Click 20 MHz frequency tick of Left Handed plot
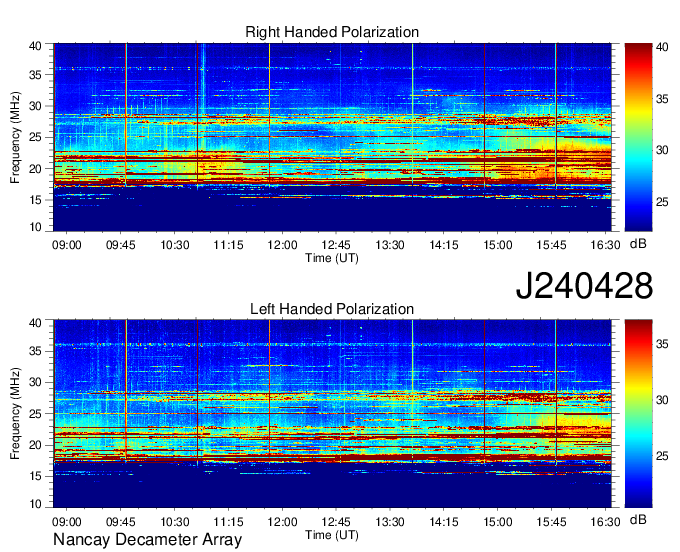This screenshot has width=680, height=552. pyautogui.click(x=35, y=445)
